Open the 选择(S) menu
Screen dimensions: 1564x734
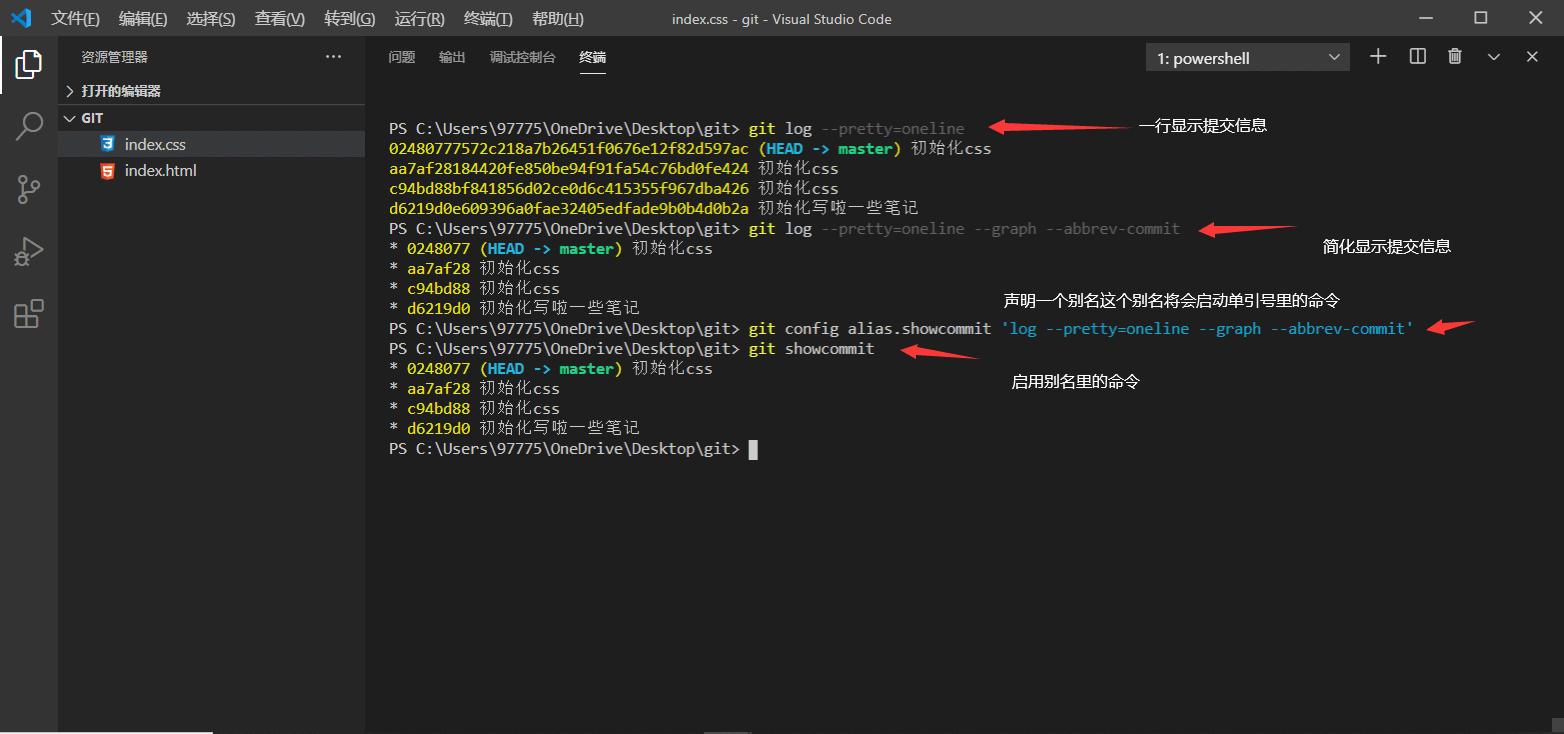click(x=211, y=19)
